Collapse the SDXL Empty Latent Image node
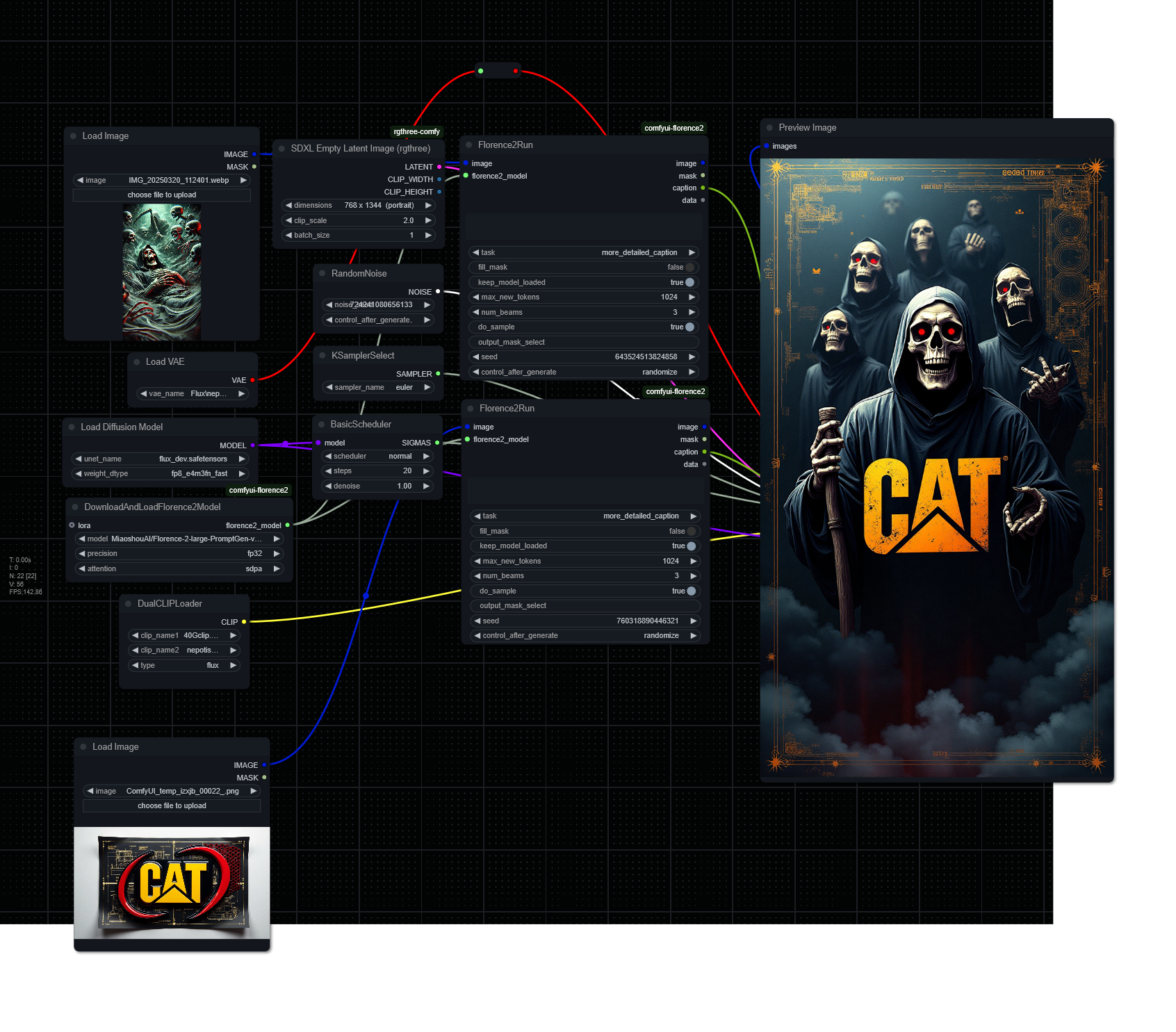Viewport: 1176px width, 1032px height. [x=282, y=149]
